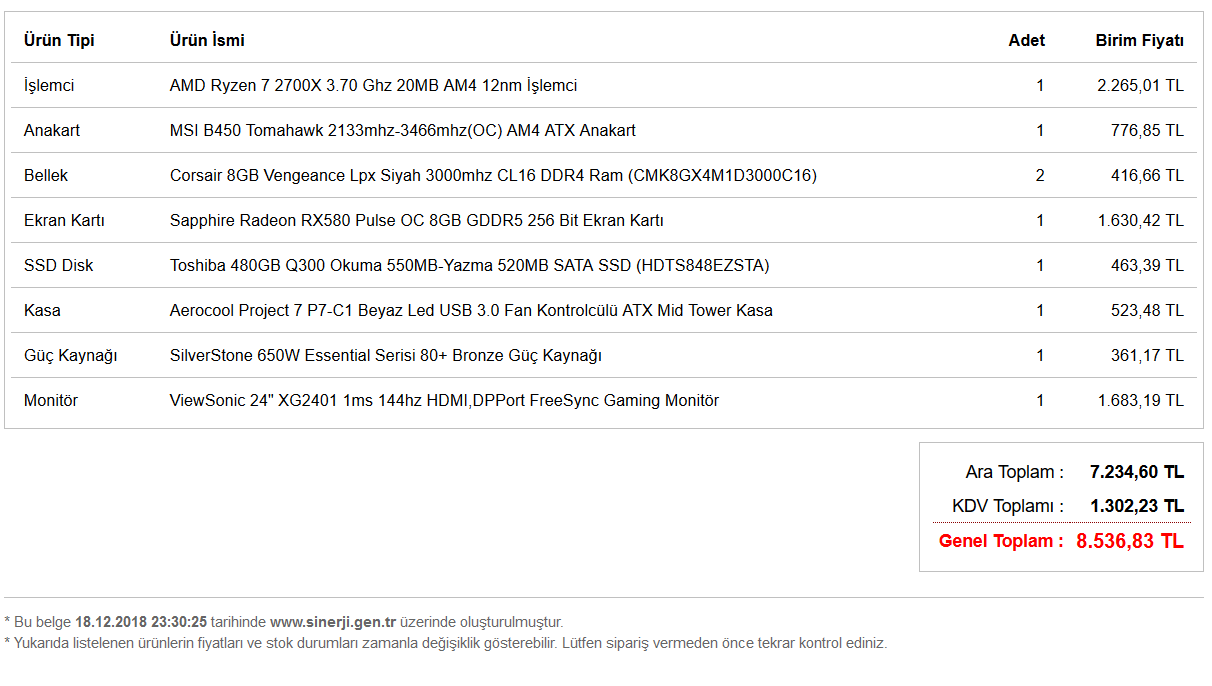Image resolution: width=1212 pixels, height=686 pixels.
Task: Click the Birim Fiyatı column header
Action: pos(1140,41)
